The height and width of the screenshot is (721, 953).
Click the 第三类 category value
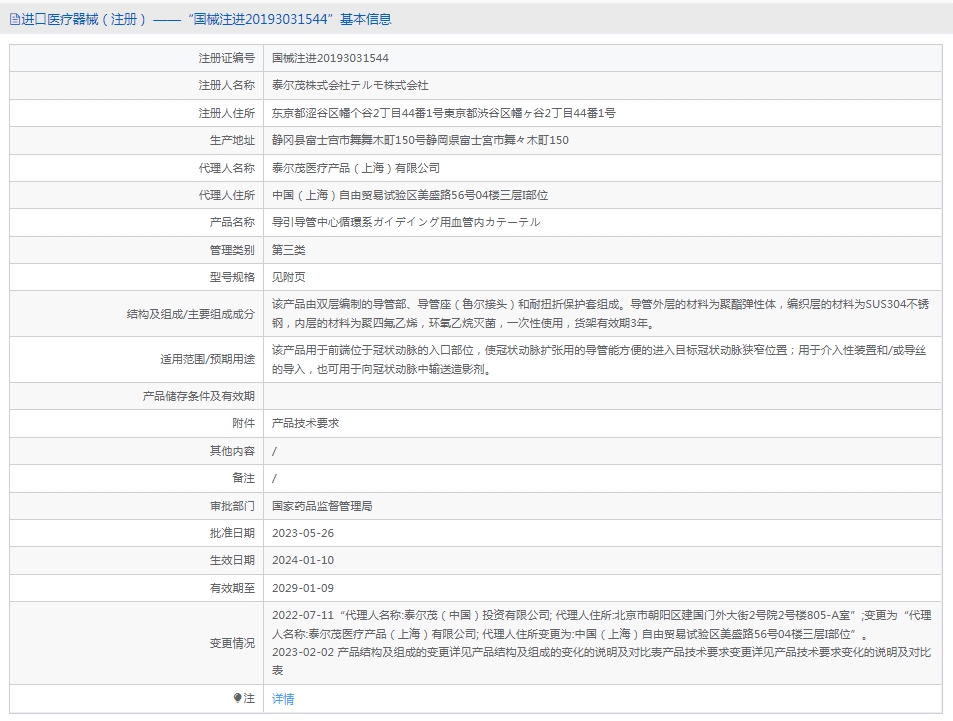click(289, 250)
